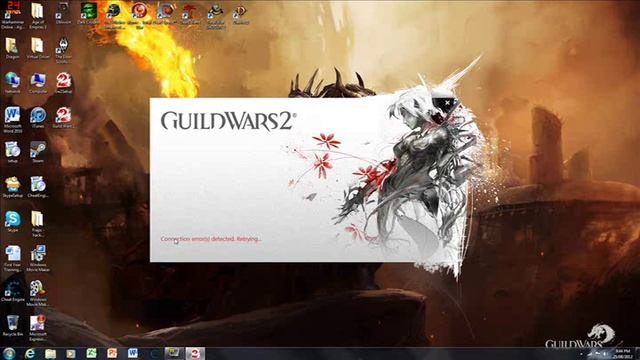The width and height of the screenshot is (640, 360).
Task: Click the connection error status message
Action: coord(211,239)
